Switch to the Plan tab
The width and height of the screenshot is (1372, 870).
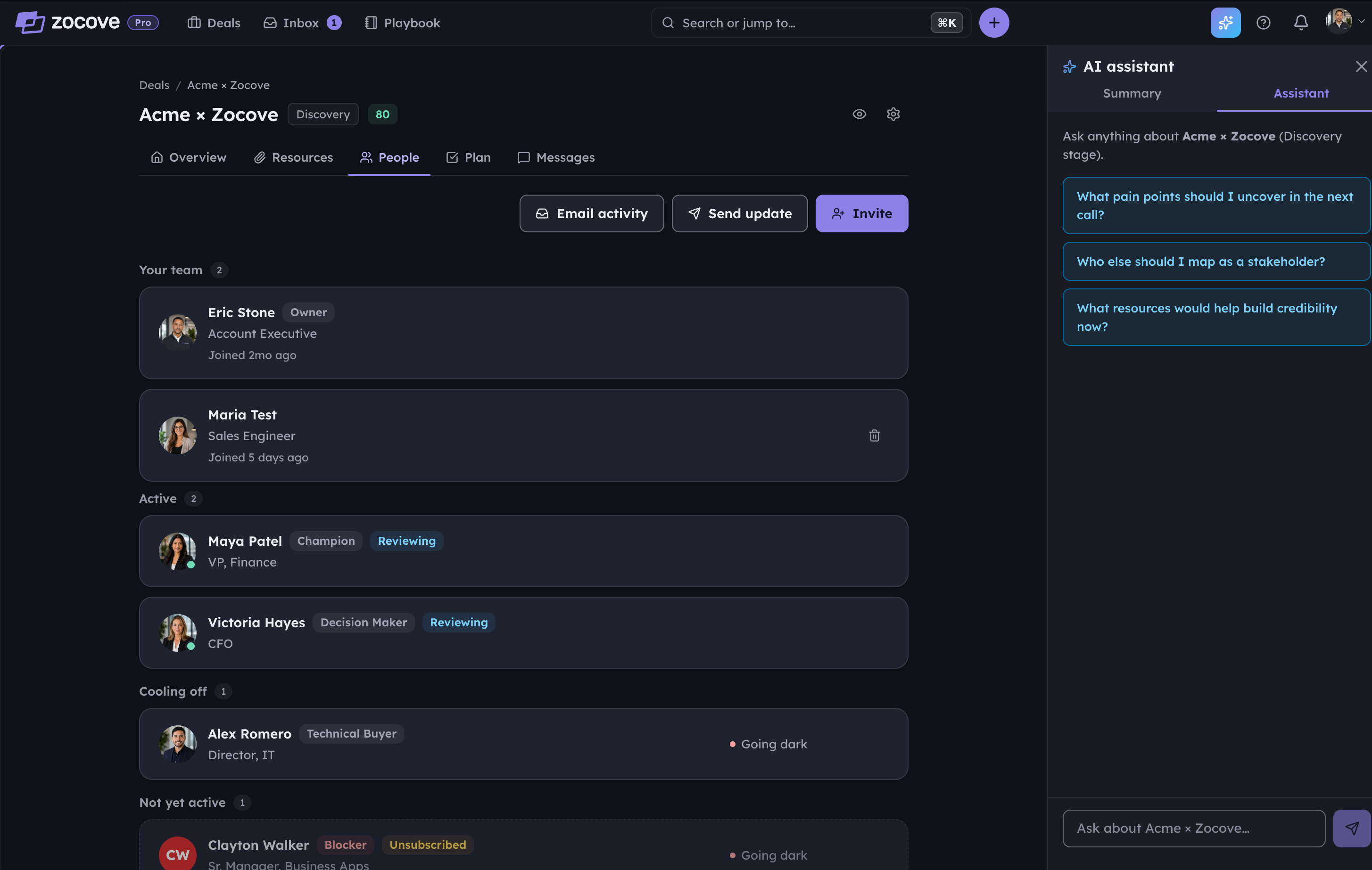(x=468, y=158)
